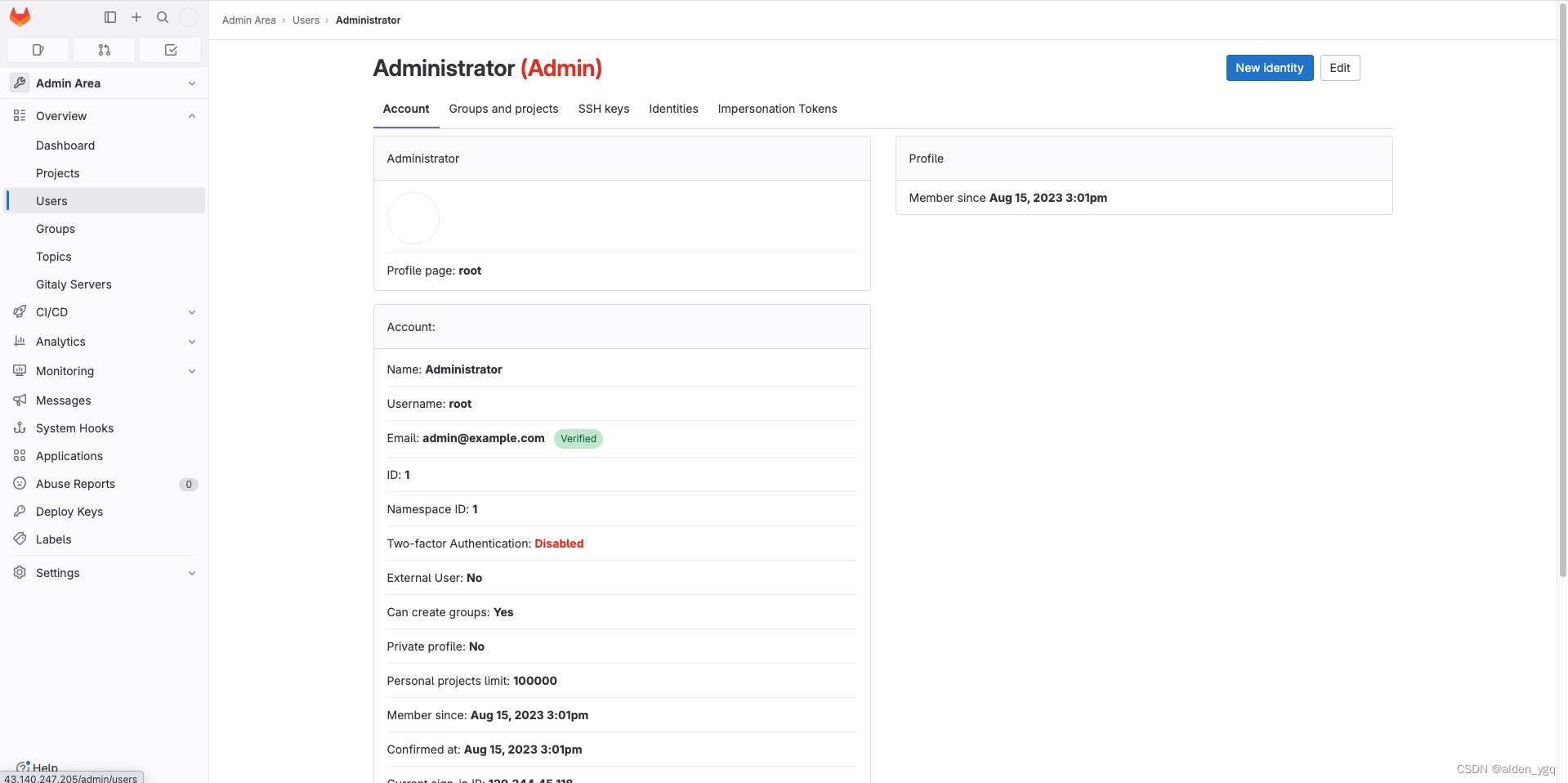
Task: Click the Deploy Keys key icon
Action: pyautogui.click(x=19, y=511)
